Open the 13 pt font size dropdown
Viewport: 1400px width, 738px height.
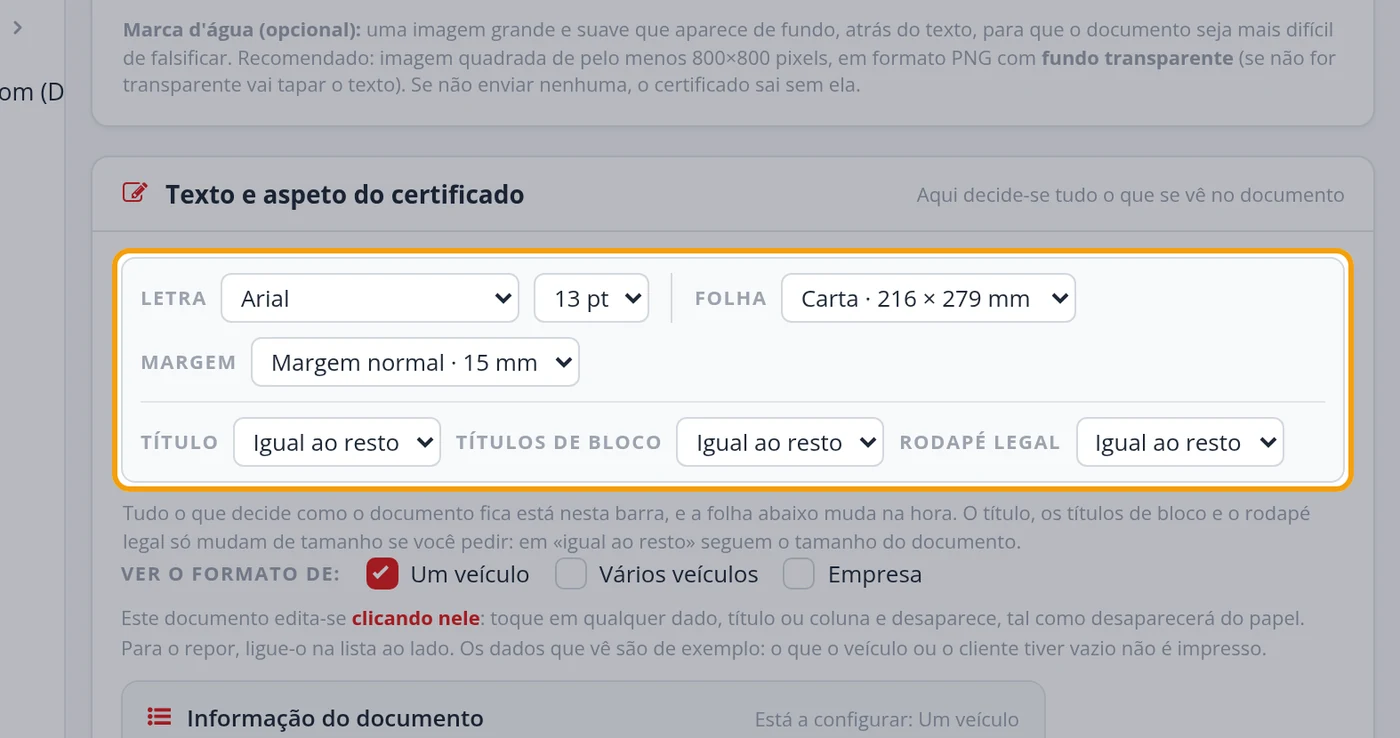coord(592,298)
